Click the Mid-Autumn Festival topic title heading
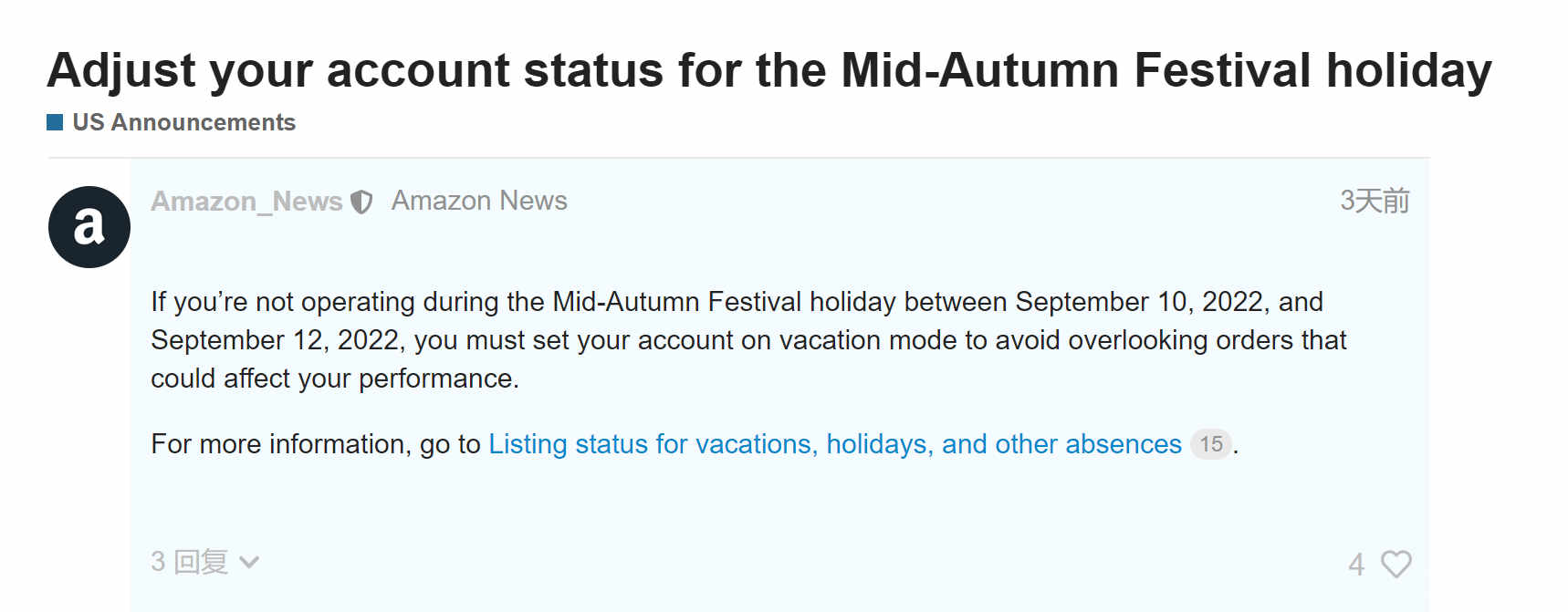Image resolution: width=1568 pixels, height=612 pixels. click(x=769, y=70)
